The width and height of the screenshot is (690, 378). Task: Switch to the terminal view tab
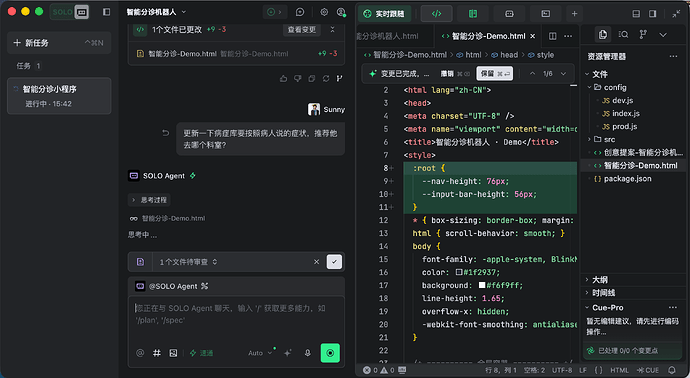pyautogui.click(x=546, y=14)
